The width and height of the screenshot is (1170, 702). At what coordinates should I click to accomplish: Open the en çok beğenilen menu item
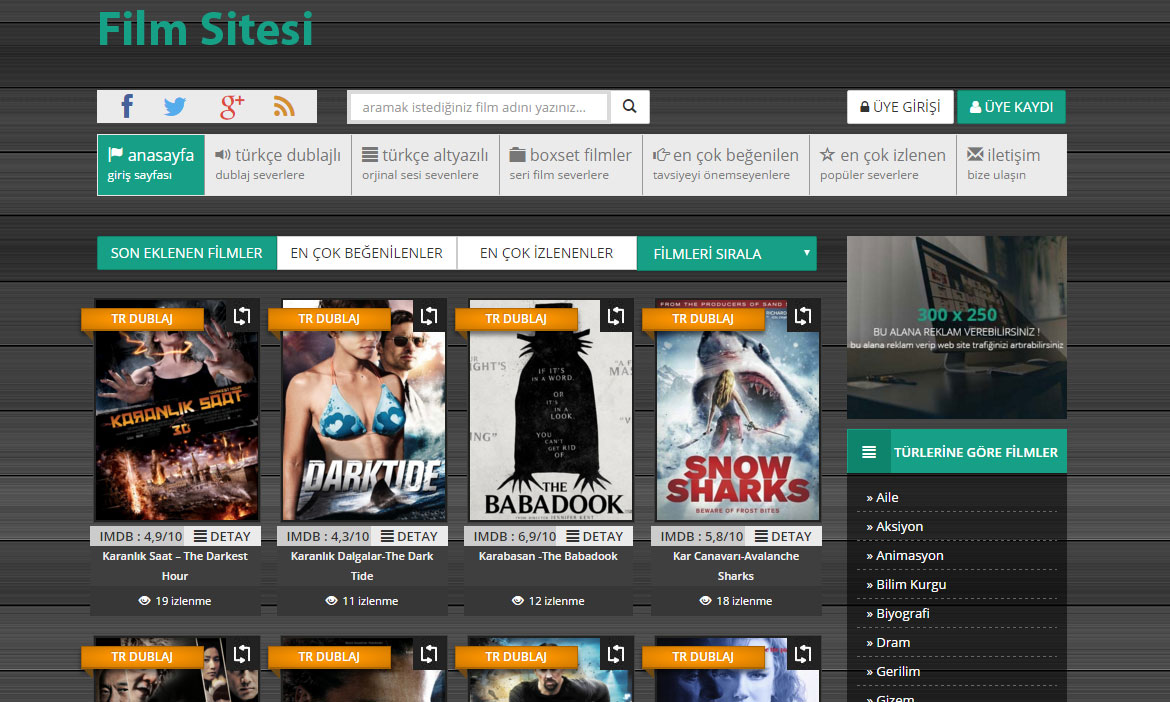click(x=726, y=165)
